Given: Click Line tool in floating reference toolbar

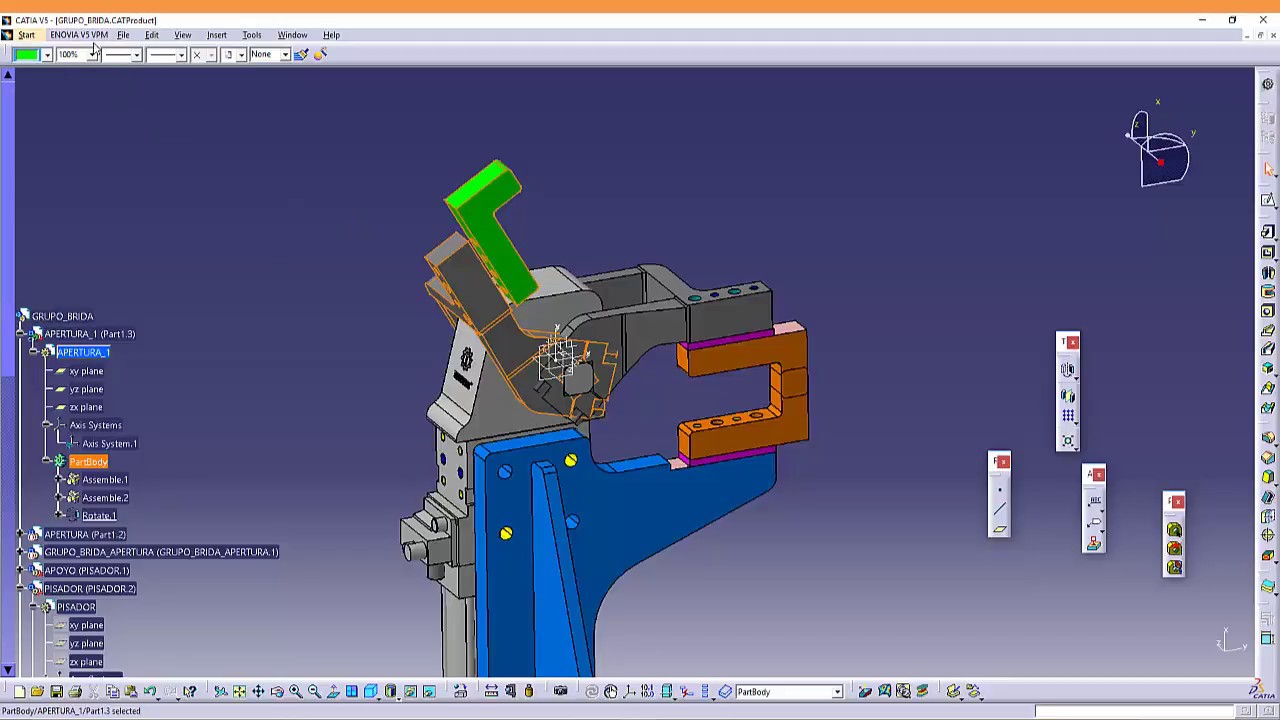Looking at the screenshot, I should [1000, 509].
